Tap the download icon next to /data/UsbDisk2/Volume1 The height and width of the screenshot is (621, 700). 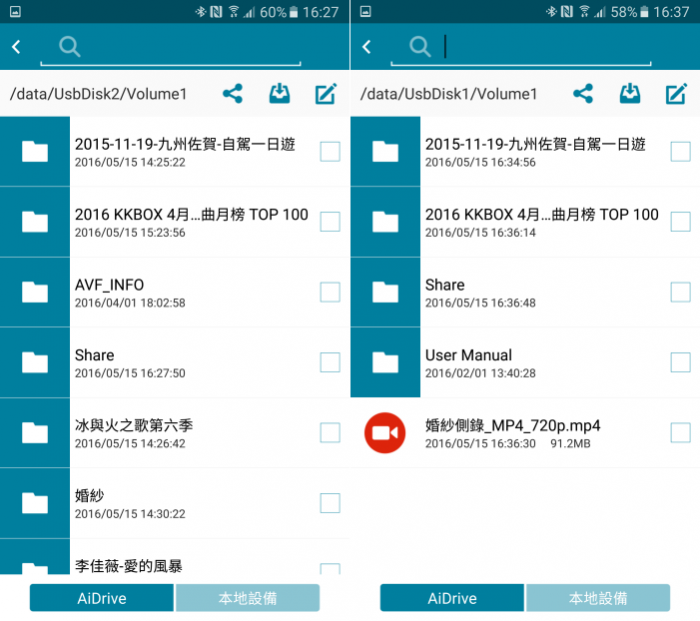click(x=279, y=93)
